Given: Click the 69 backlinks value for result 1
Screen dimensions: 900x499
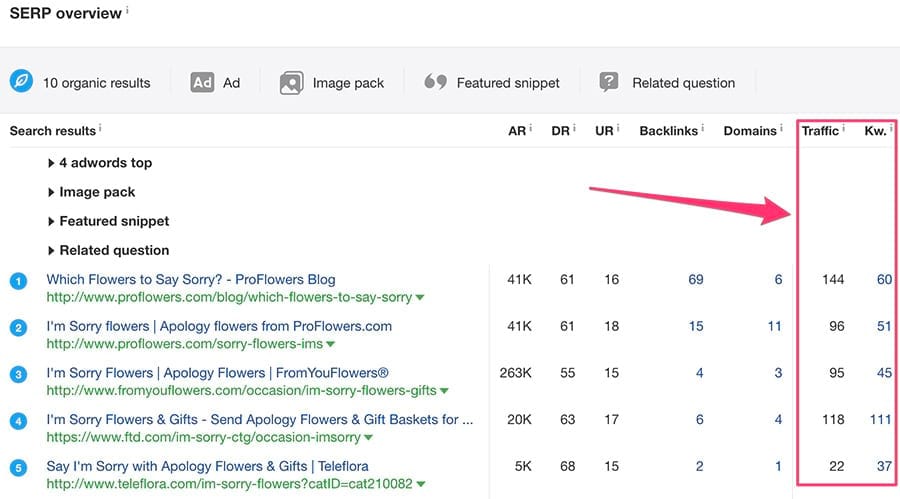Looking at the screenshot, I should 695,280.
